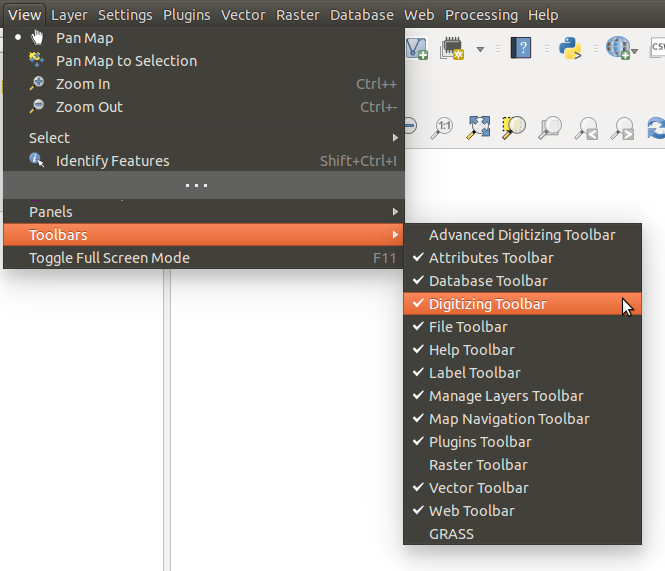Enable Advanced Digitizing Toolbar

point(521,235)
